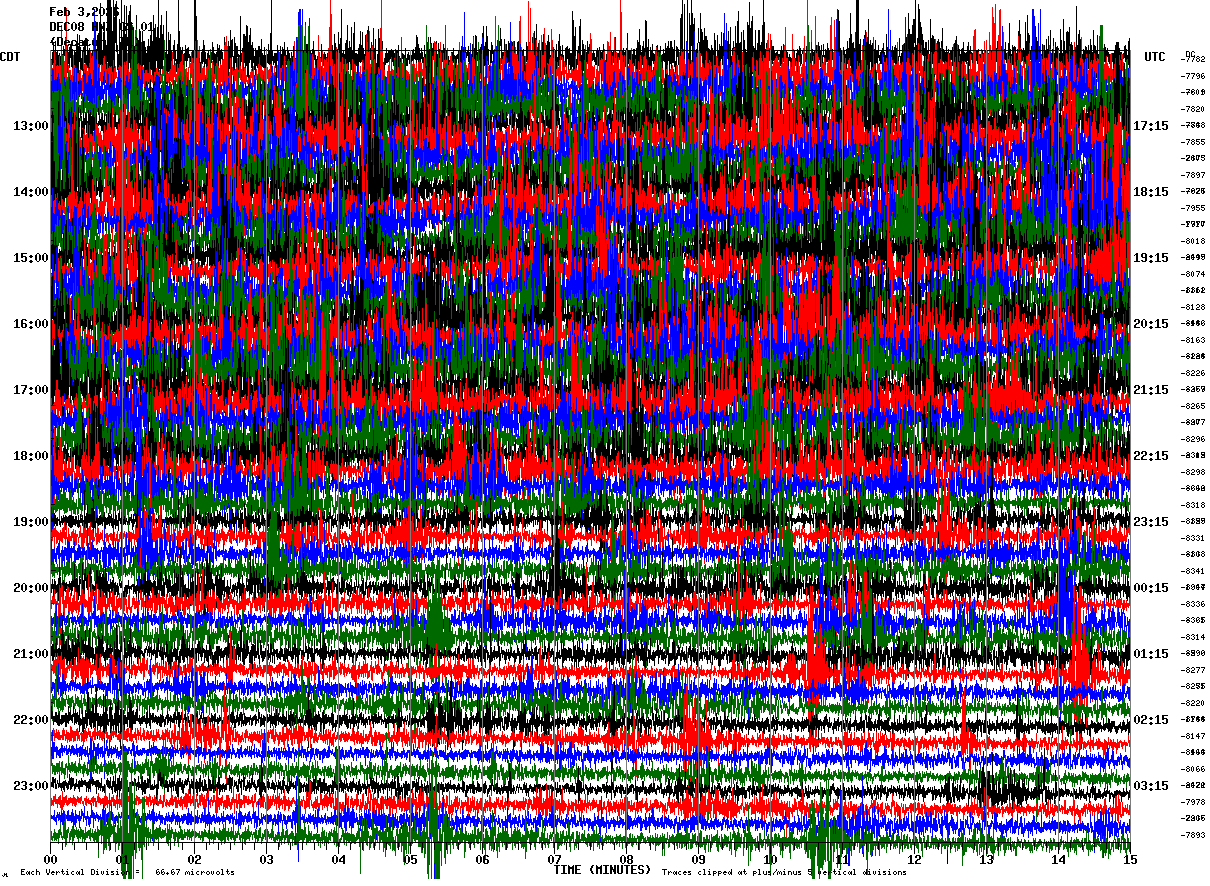The image size is (1210, 886).
Task: Click minute 07 on the time axis
Action: click(x=555, y=860)
